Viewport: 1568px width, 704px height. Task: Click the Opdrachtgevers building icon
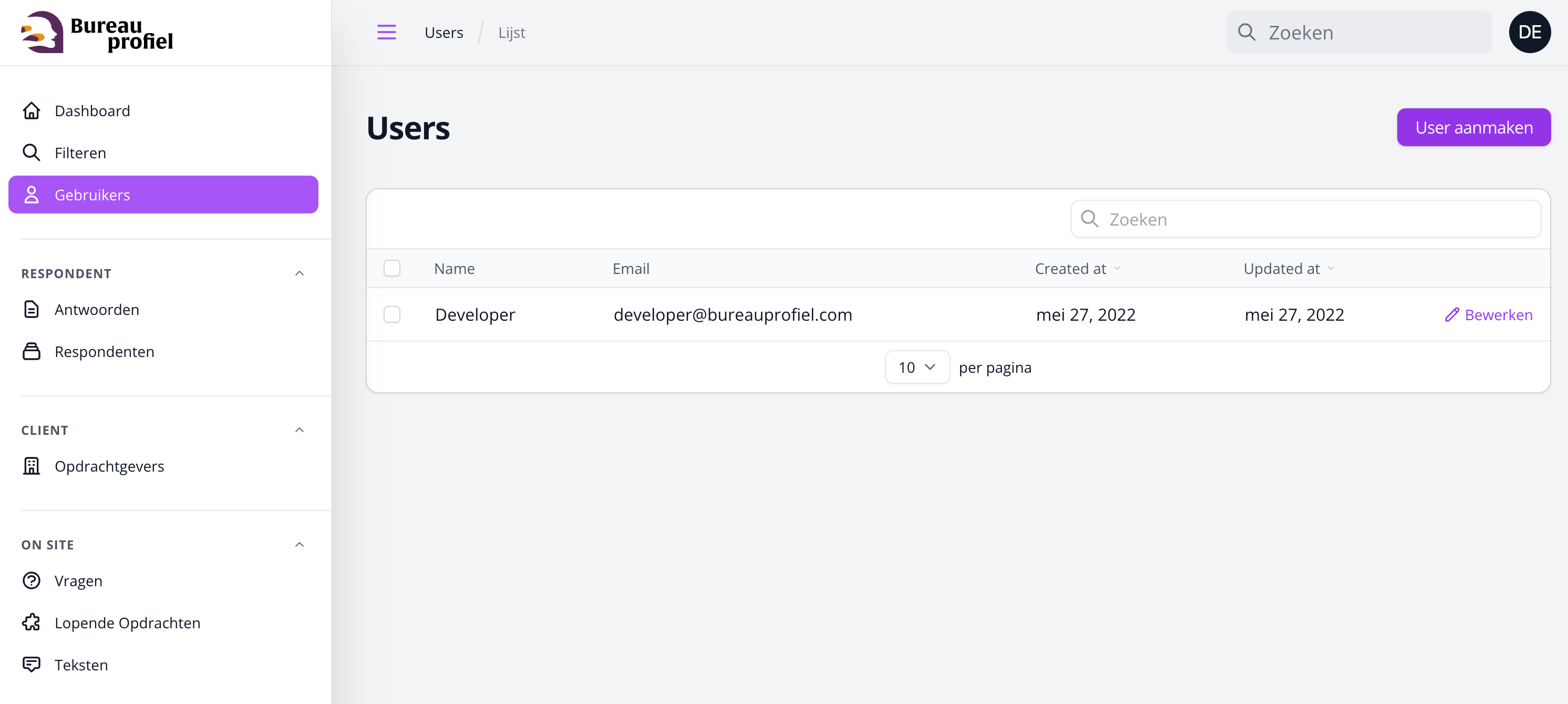click(x=31, y=466)
